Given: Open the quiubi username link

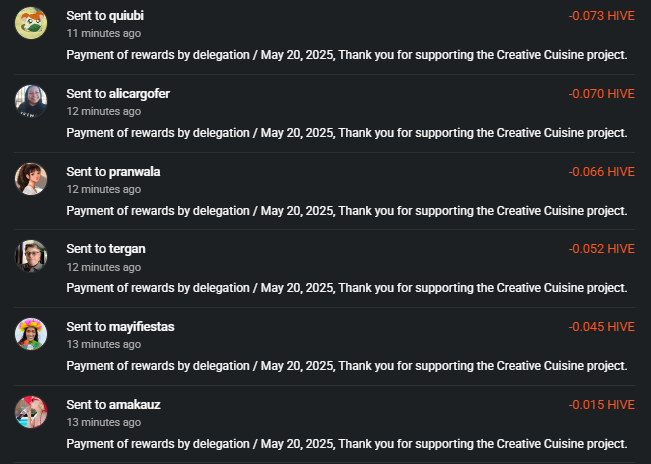Looking at the screenshot, I should point(126,16).
